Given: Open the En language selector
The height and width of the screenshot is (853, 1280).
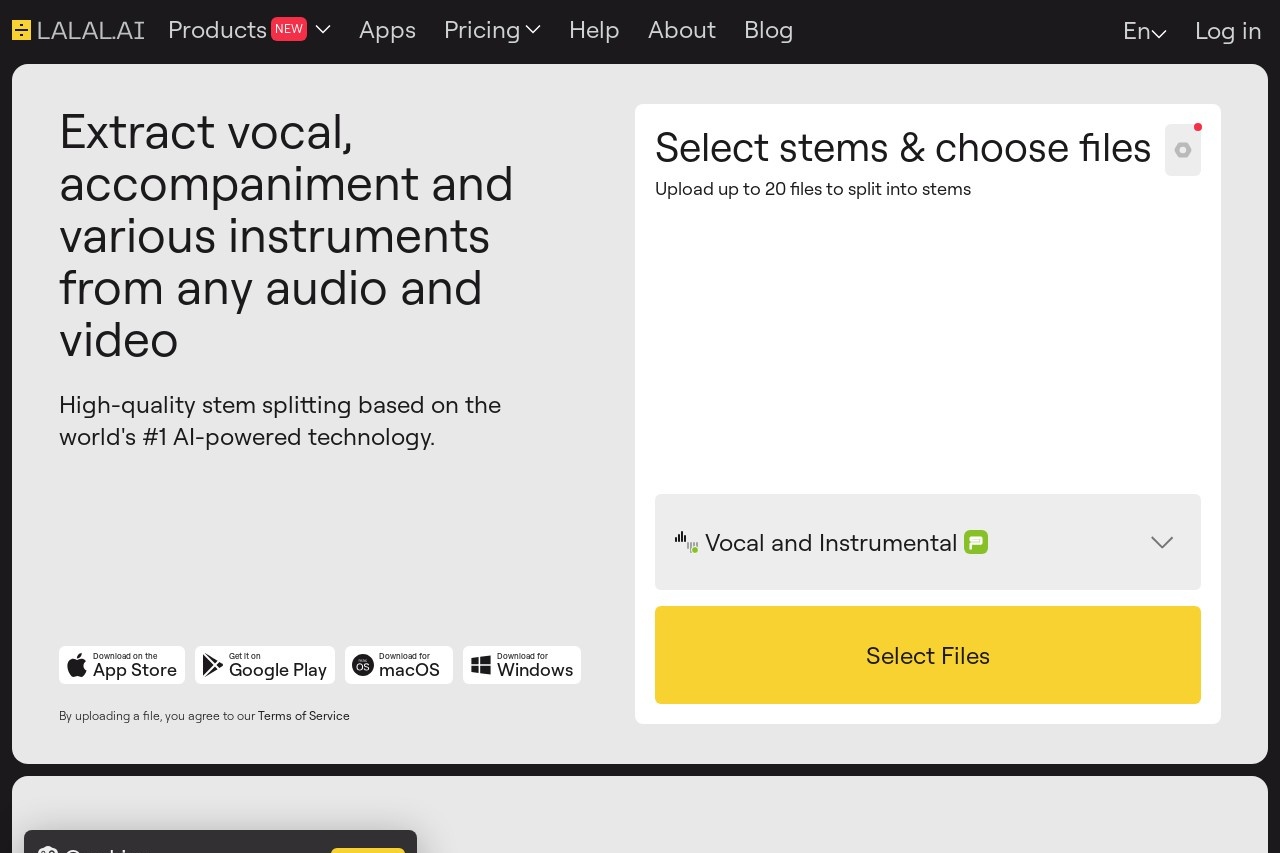Looking at the screenshot, I should 1143,31.
